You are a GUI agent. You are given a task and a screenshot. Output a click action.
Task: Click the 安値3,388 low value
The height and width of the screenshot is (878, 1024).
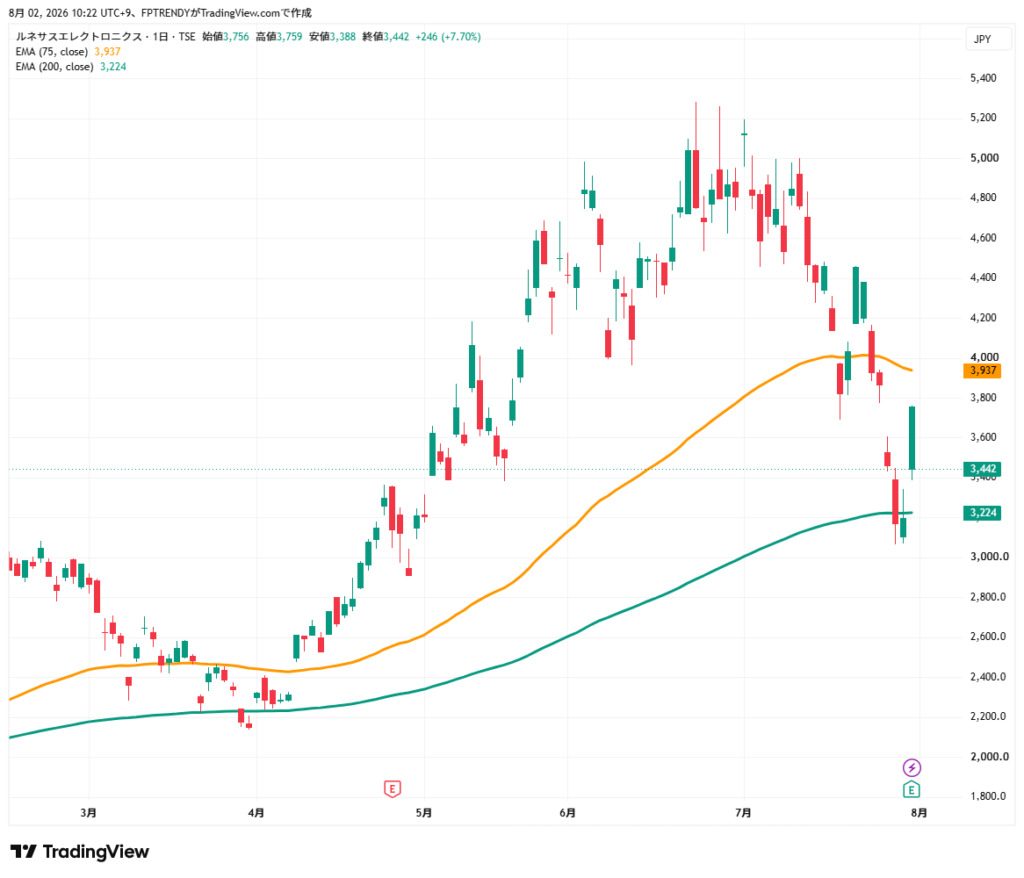[x=332, y=37]
